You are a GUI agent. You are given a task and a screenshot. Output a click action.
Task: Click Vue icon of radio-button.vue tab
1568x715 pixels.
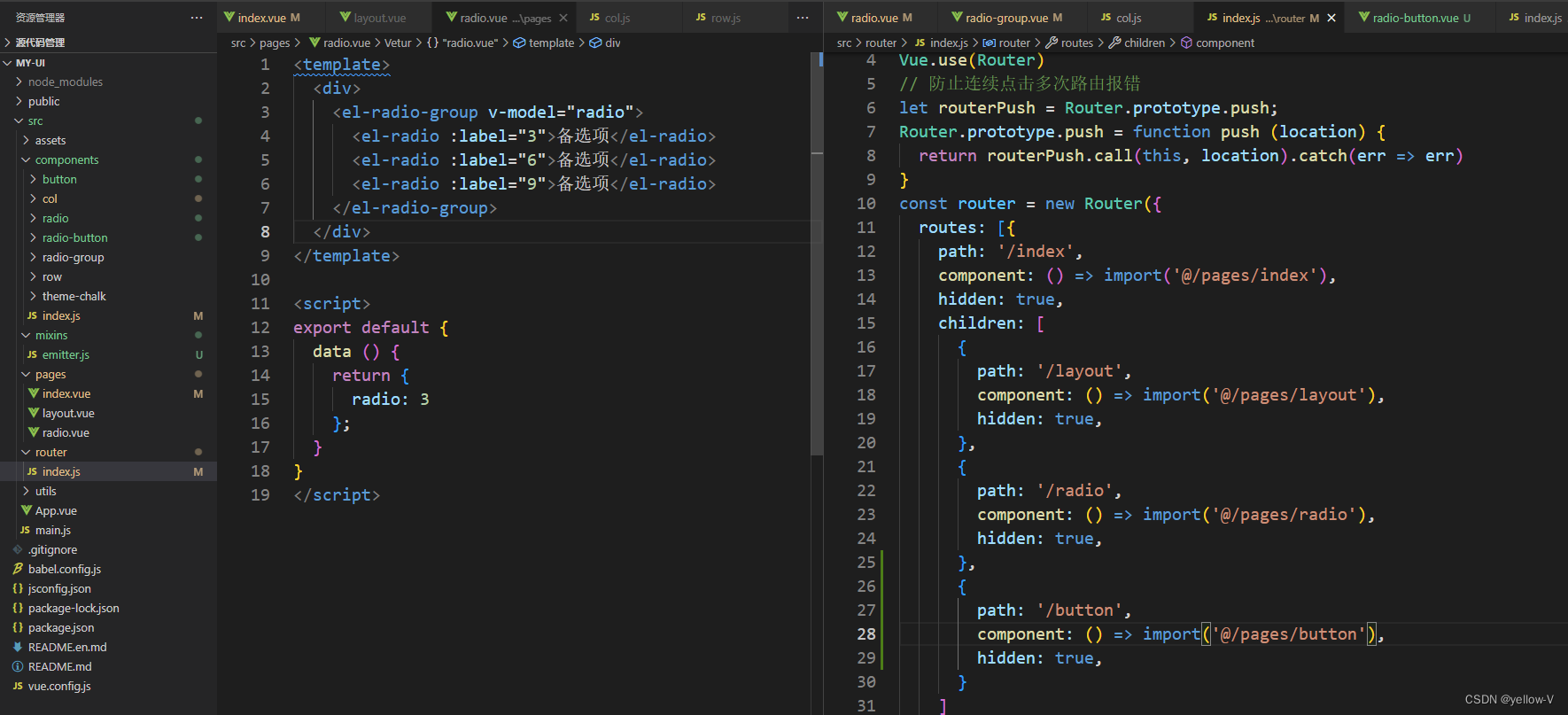[1364, 17]
